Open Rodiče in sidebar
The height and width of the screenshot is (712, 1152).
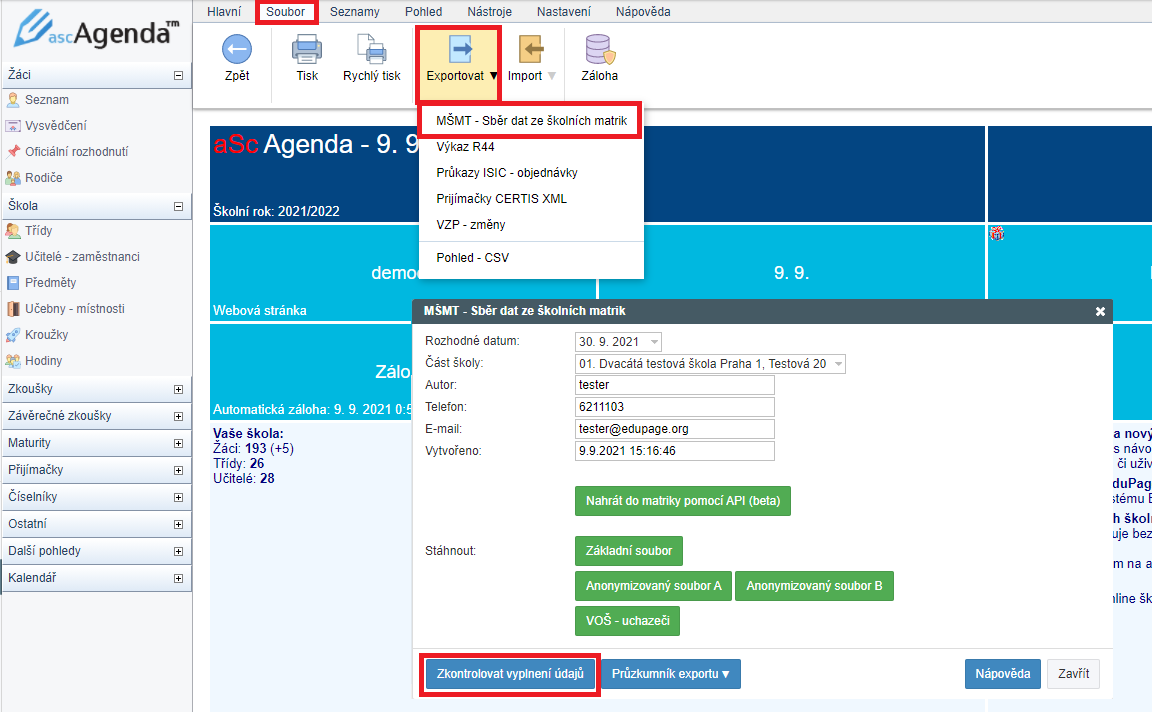tap(43, 178)
